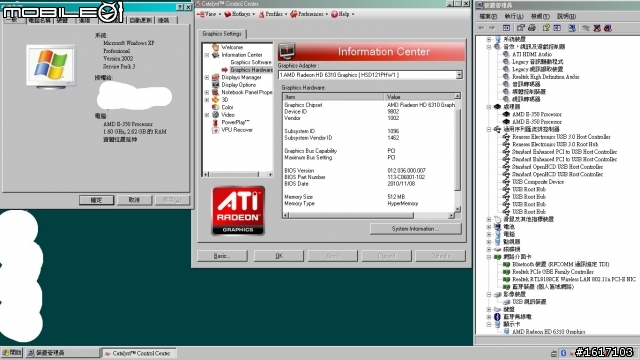
Task: Open the 檢視(V) menu in Device Manager
Action: pyautogui.click(x=540, y=16)
